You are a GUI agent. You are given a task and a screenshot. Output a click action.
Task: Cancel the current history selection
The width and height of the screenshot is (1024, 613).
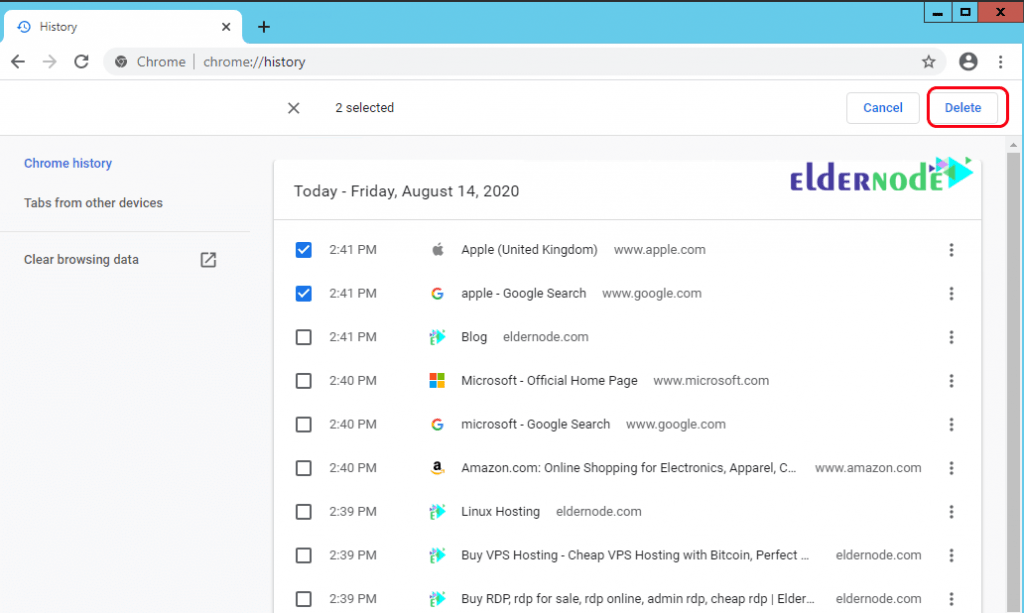[x=882, y=107]
